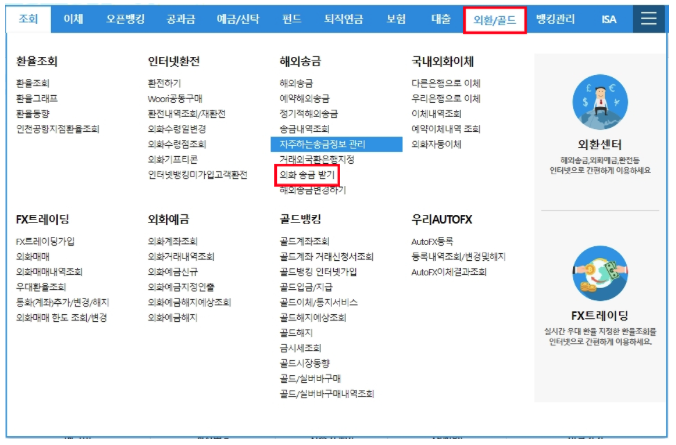
Task: Open the 오픈뱅킹 menu
Action: coord(125,19)
